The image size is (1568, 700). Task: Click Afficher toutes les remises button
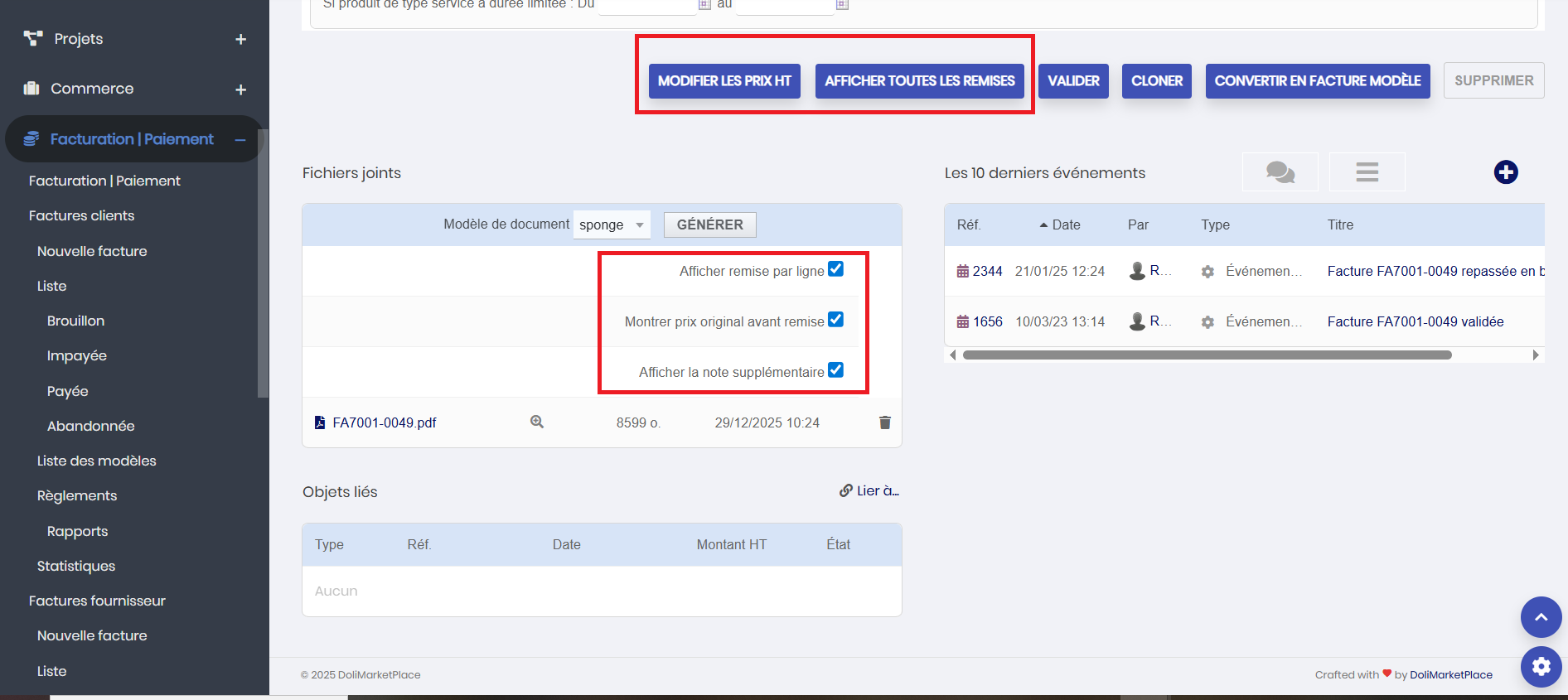coord(920,81)
